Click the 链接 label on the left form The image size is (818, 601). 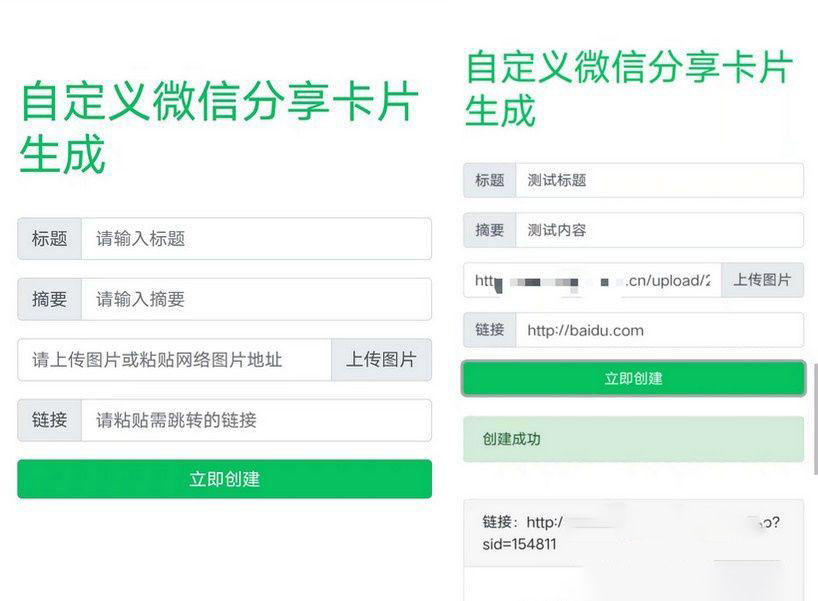tap(49, 421)
